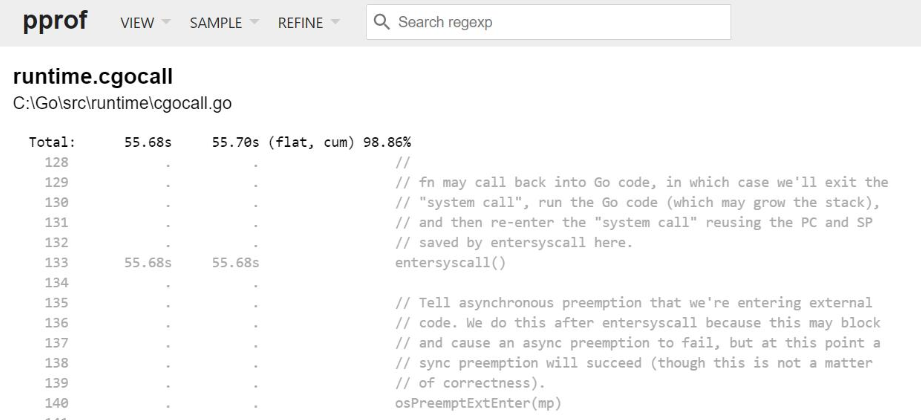Click the 55.68s flat value on line 133
This screenshot has width=921, height=420.
[147, 263]
